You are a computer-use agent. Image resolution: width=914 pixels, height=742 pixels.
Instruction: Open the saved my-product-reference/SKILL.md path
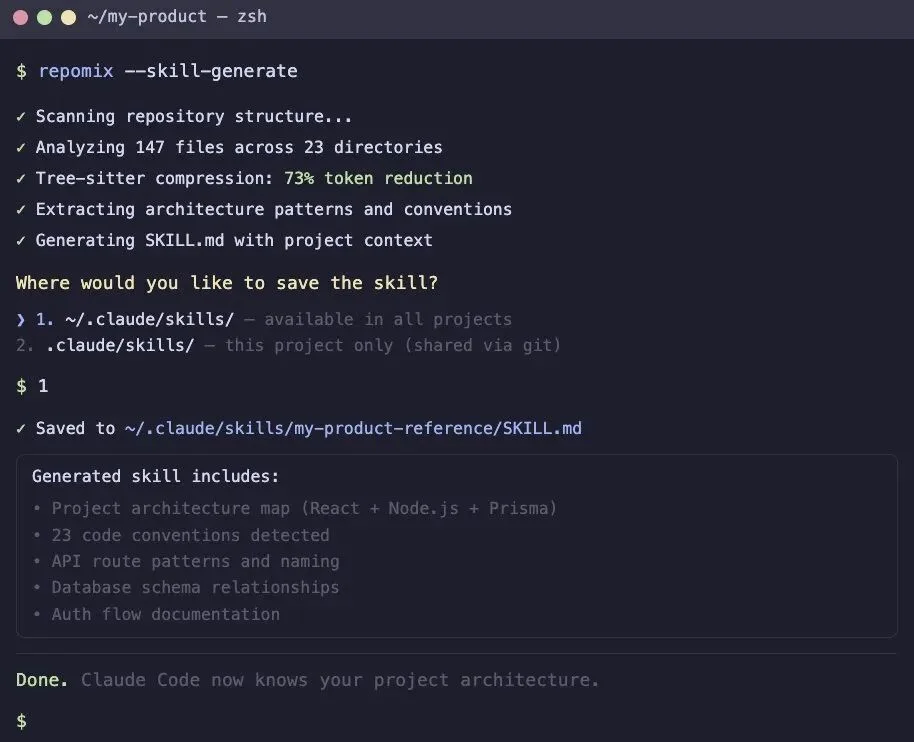(353, 428)
